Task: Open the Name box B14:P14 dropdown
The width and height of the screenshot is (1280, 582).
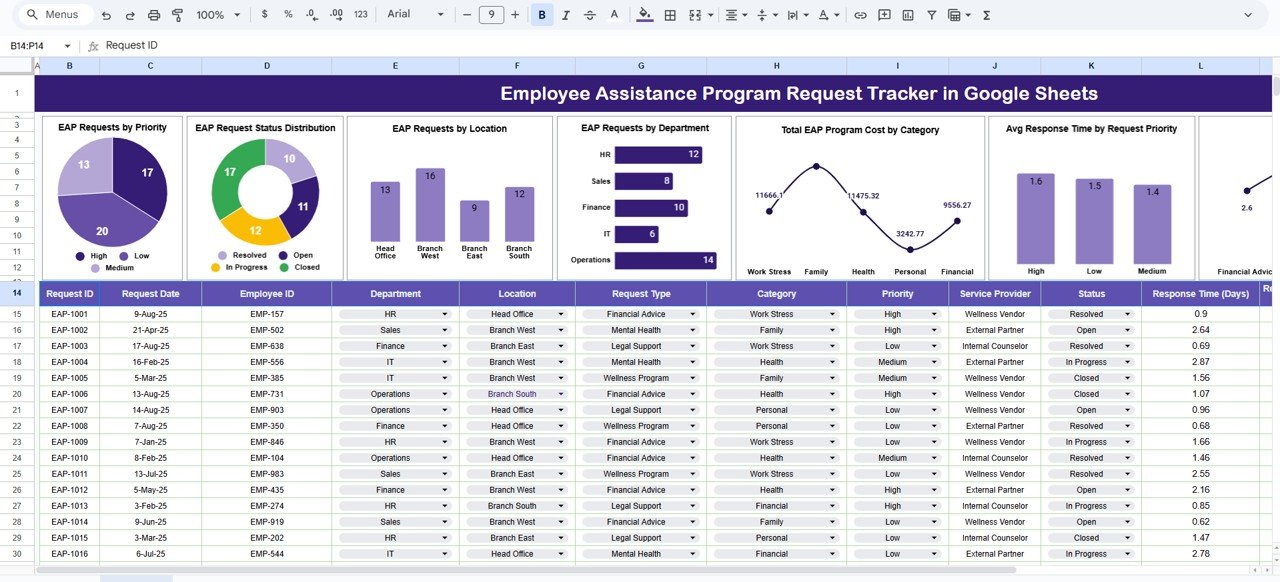Action: pos(67,46)
